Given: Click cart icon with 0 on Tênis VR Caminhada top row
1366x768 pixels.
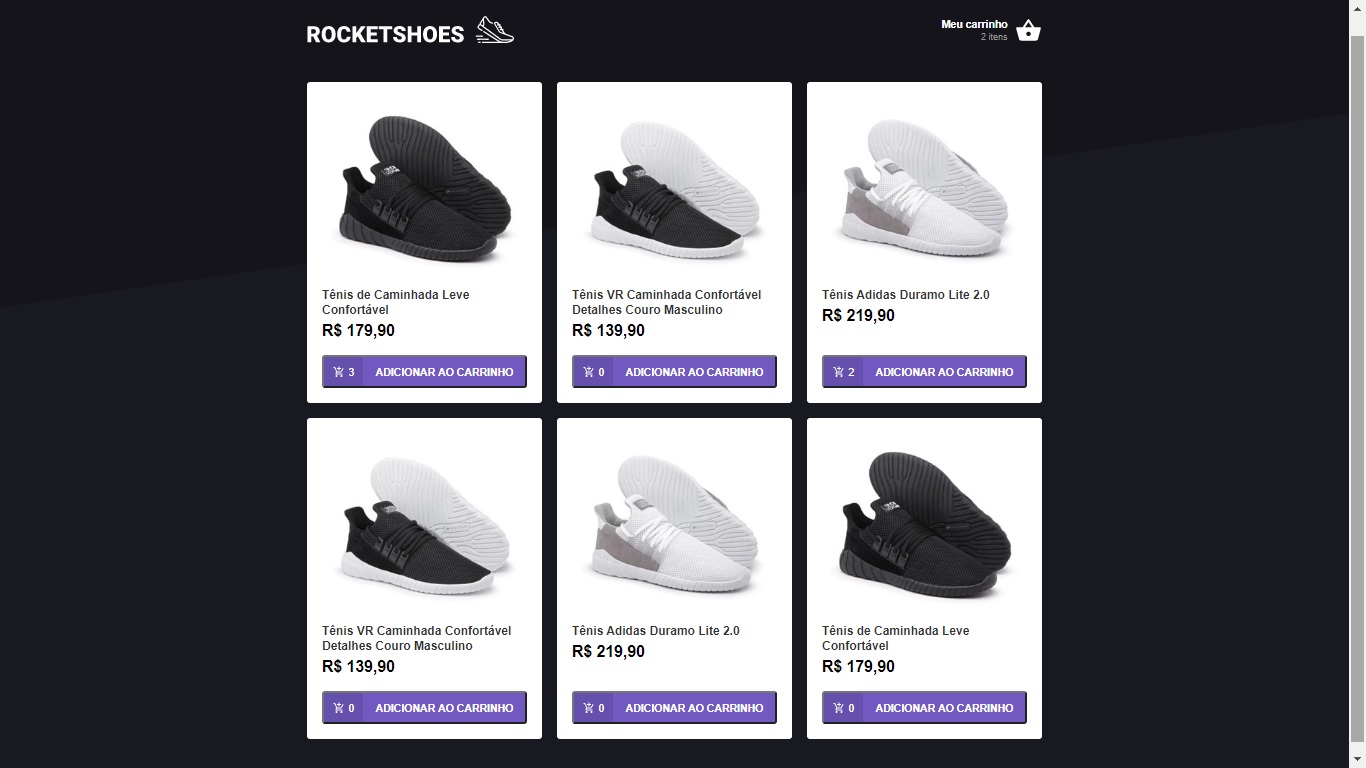Looking at the screenshot, I should coord(590,371).
